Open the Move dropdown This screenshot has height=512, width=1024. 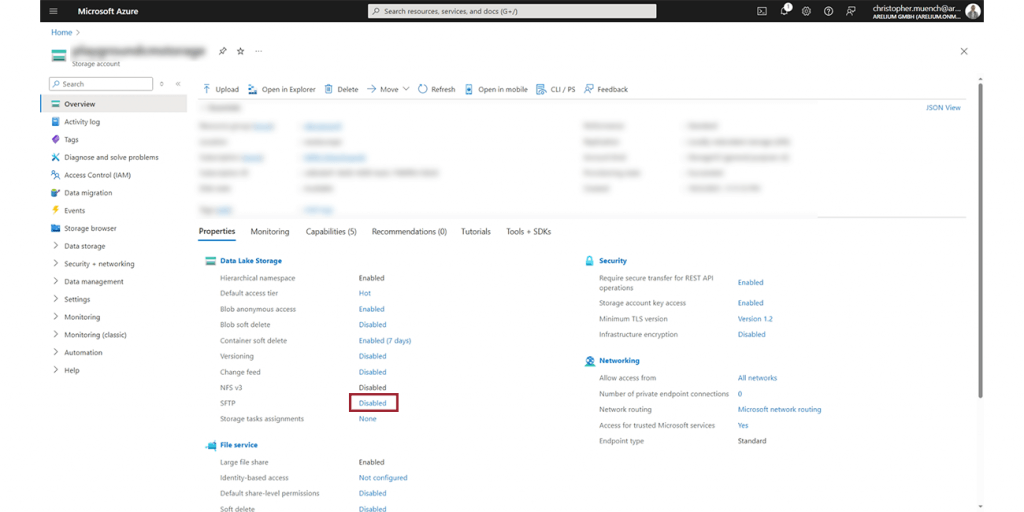click(388, 89)
